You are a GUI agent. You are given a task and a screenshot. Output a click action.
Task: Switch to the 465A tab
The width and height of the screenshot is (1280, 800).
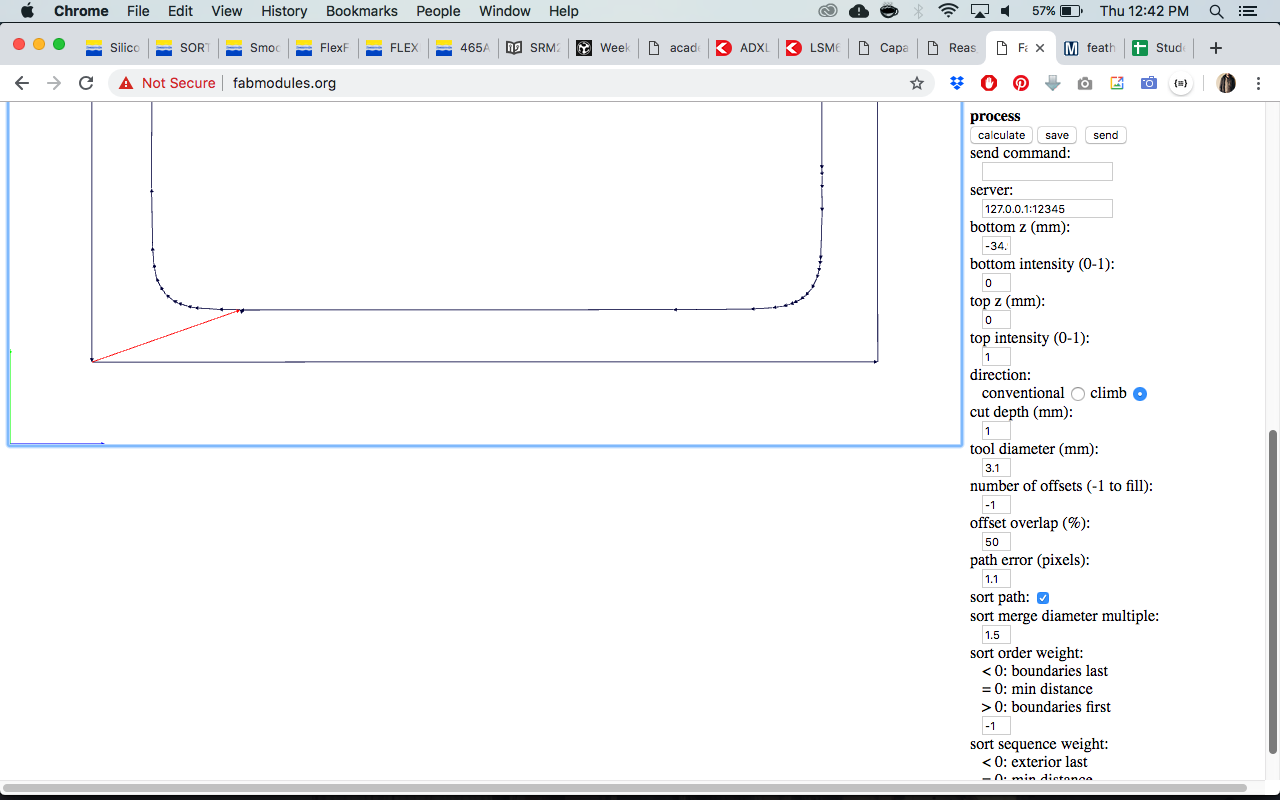pos(463,48)
